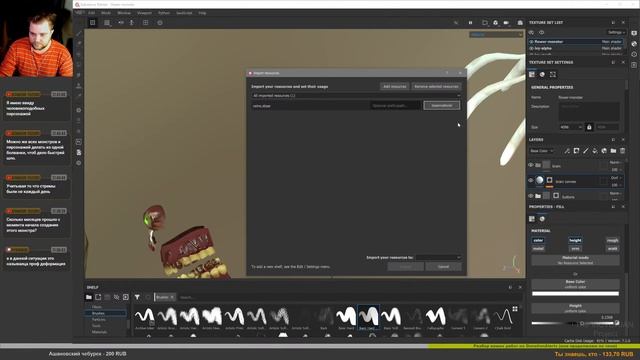
Task: Click the camera video icon in top toolbar
Action: pyautogui.click(x=506, y=23)
